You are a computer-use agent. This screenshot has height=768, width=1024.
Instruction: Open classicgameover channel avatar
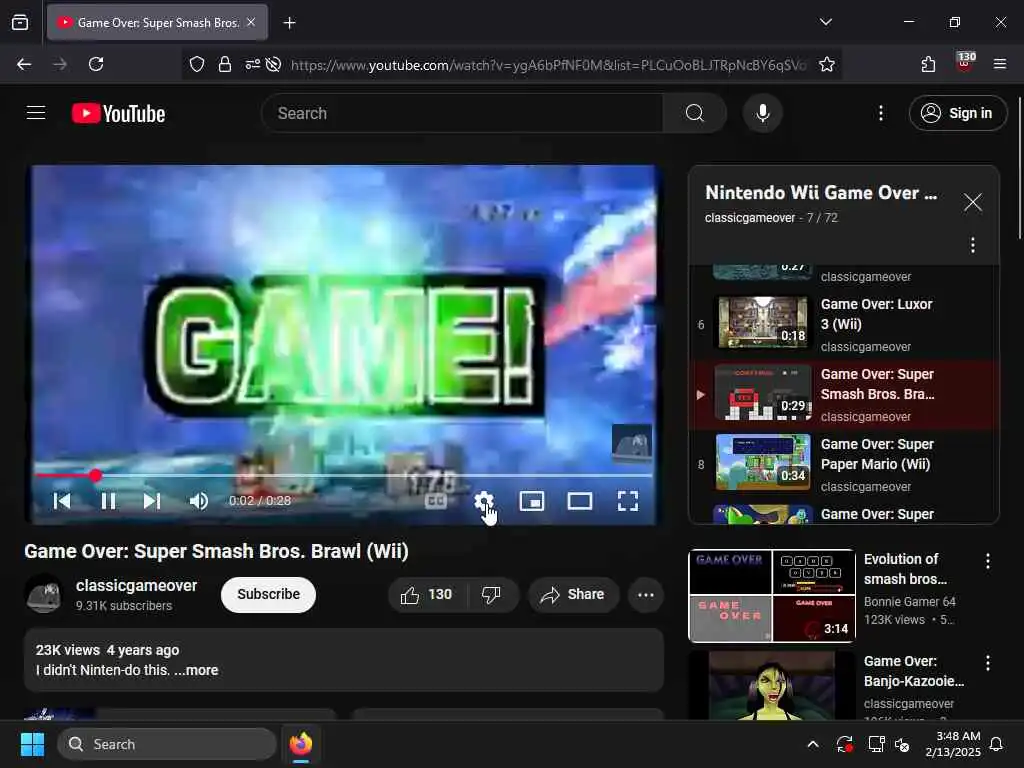click(44, 594)
